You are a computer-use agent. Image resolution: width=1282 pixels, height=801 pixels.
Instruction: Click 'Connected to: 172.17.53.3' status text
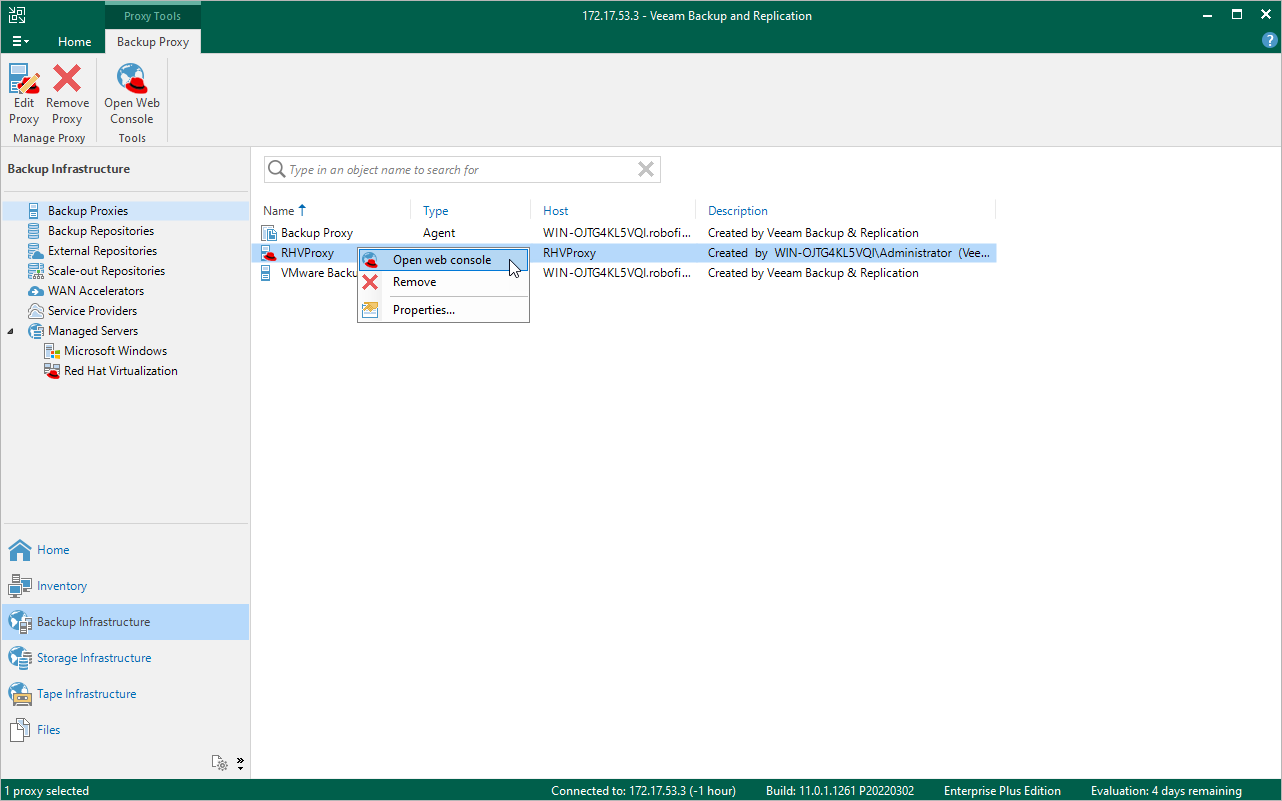pos(643,791)
